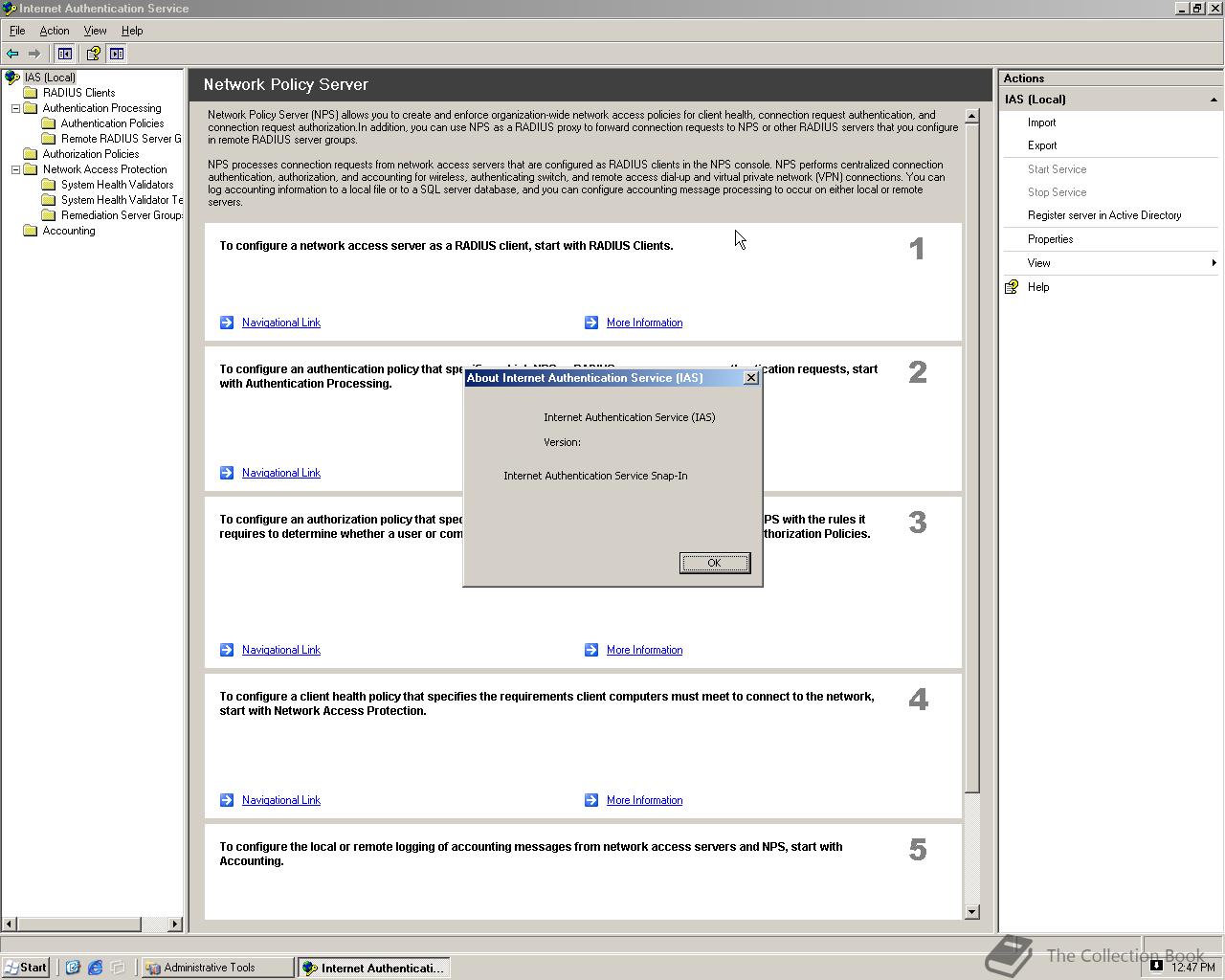
Task: Click tree pane horizontal scroll right arrow
Action: click(x=175, y=924)
